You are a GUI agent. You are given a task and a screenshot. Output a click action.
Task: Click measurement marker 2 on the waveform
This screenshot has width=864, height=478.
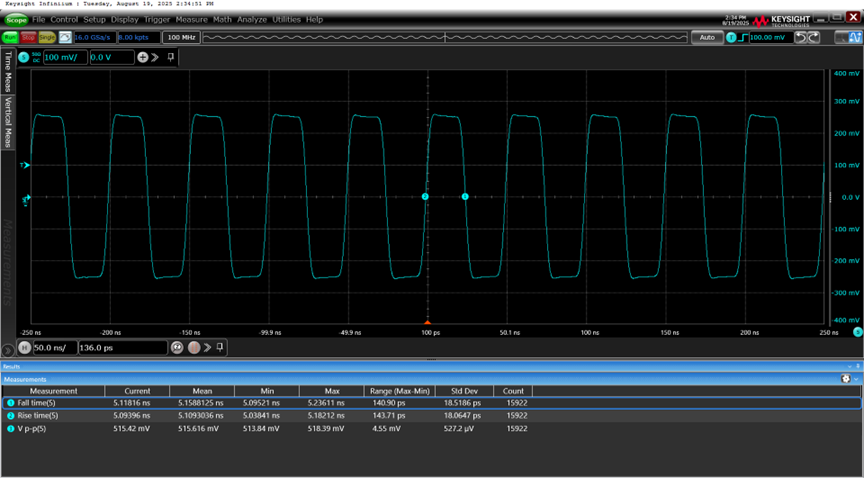[x=425, y=196]
